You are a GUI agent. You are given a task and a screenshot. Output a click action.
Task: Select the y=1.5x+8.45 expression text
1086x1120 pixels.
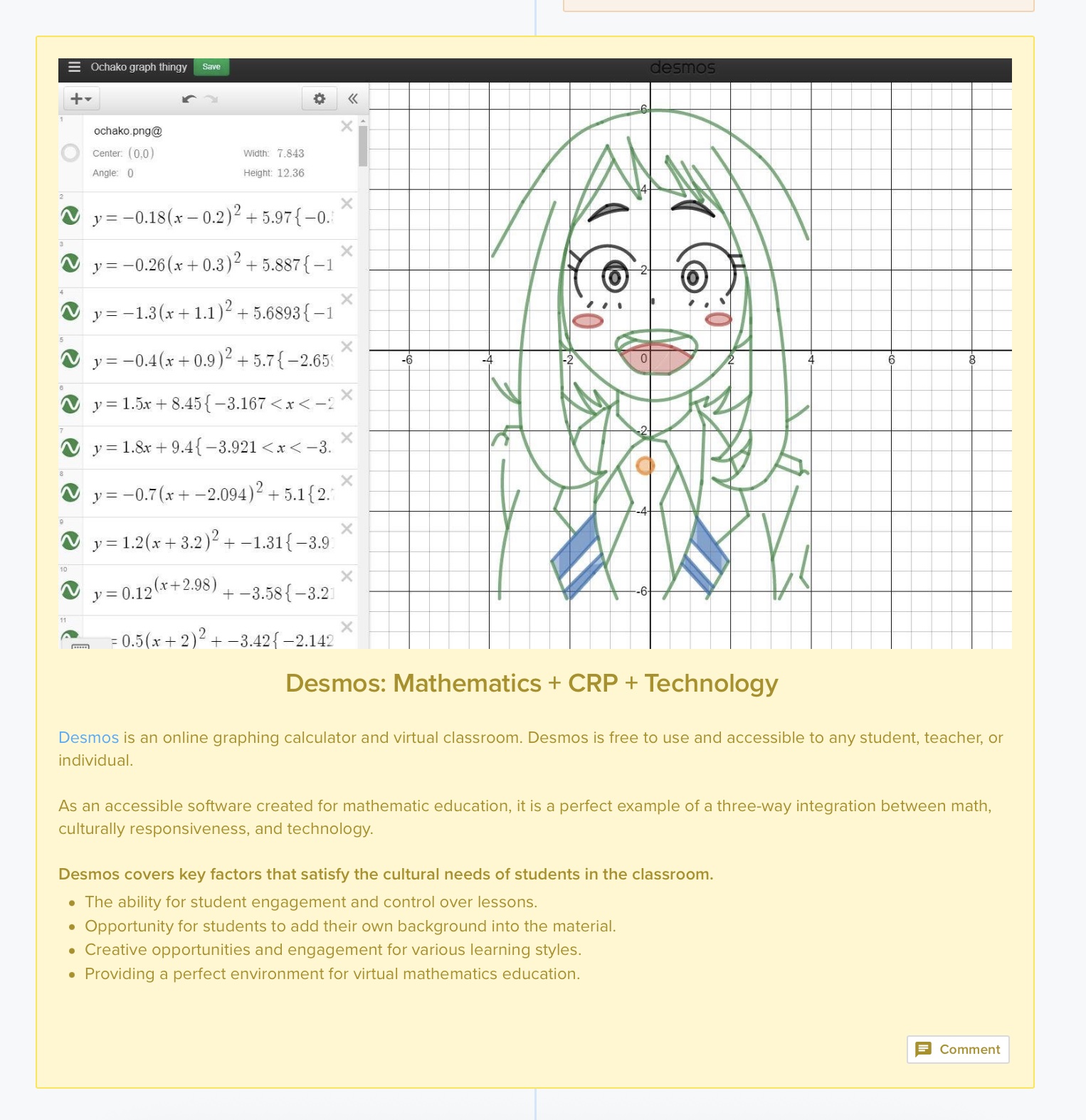pyautogui.click(x=213, y=404)
